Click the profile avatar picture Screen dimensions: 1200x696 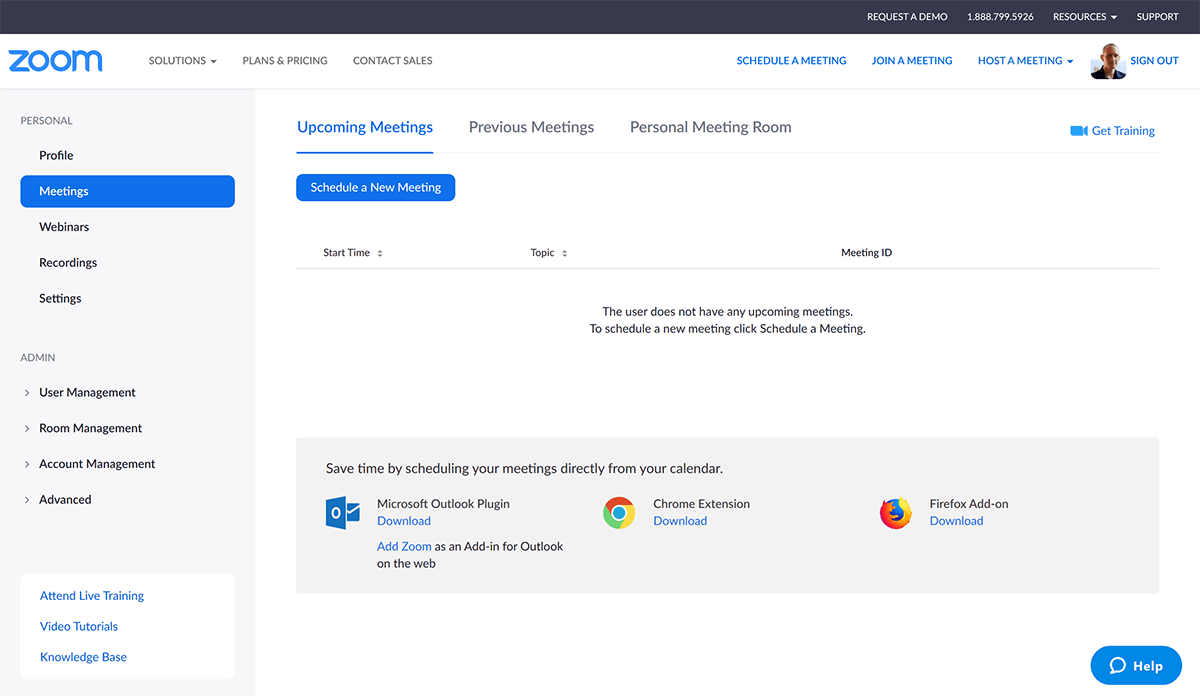[1108, 61]
